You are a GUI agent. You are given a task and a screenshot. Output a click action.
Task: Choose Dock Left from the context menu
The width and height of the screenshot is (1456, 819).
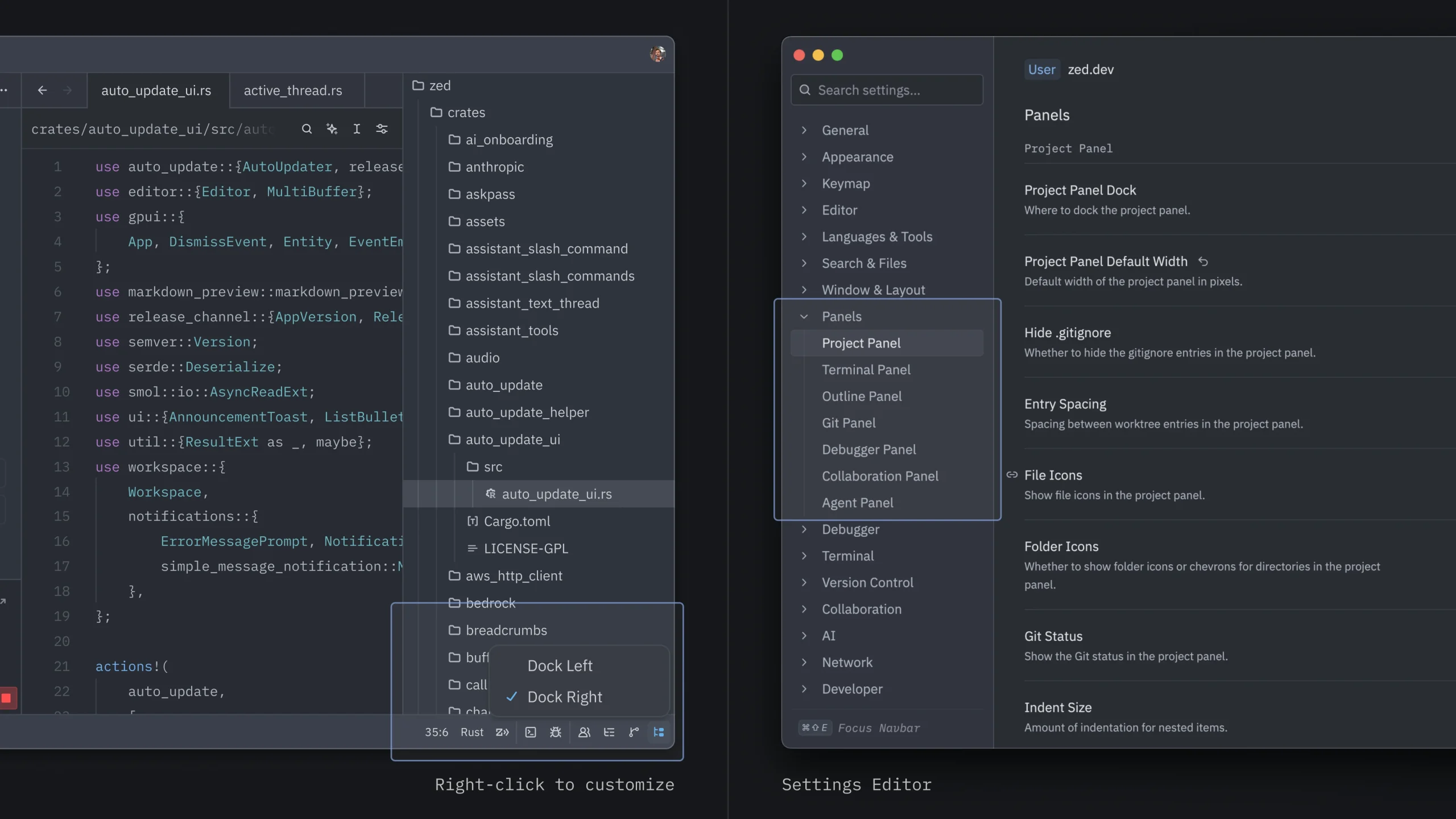tap(560, 665)
